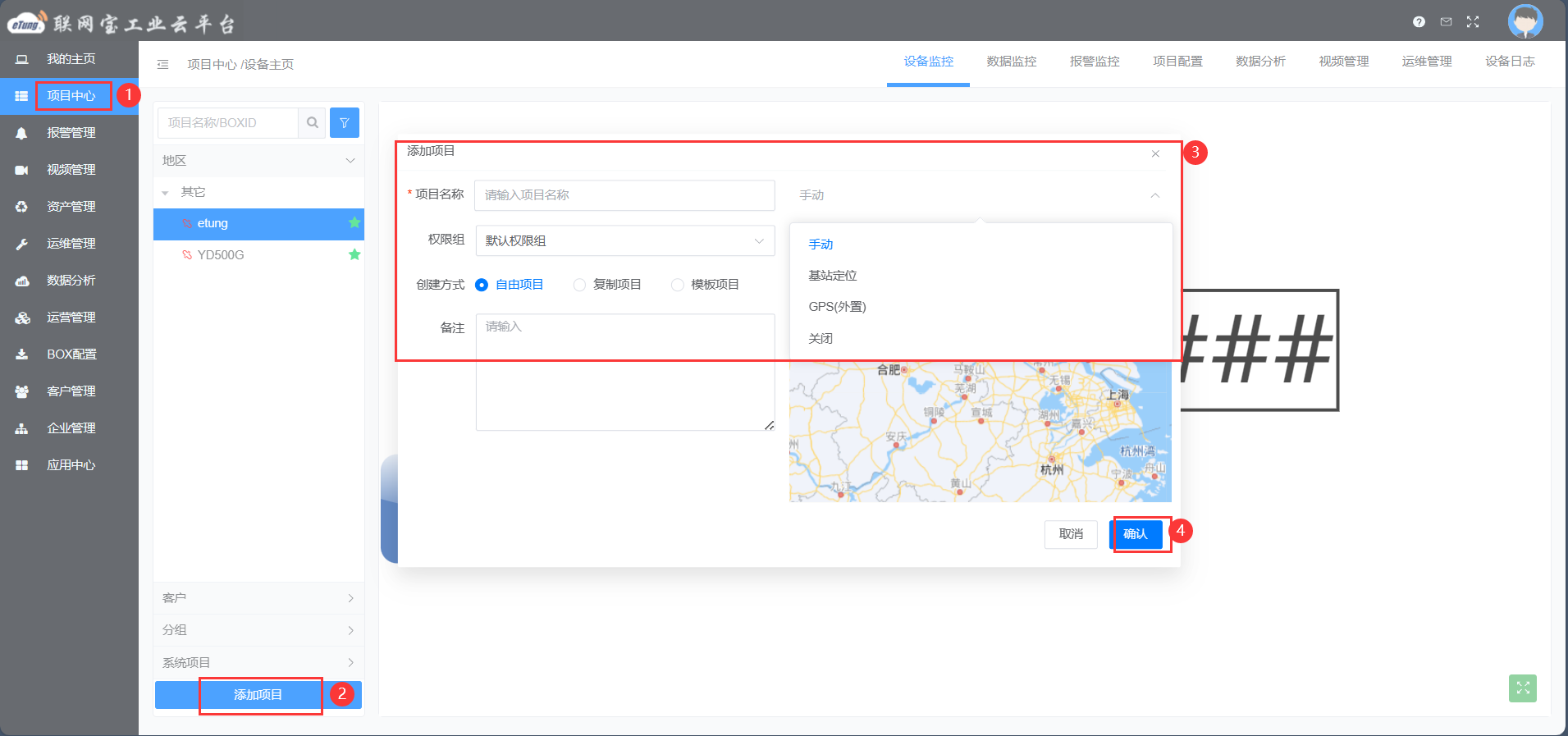Click the 客户管理 people icon
This screenshot has width=1568, height=736.
(x=22, y=391)
